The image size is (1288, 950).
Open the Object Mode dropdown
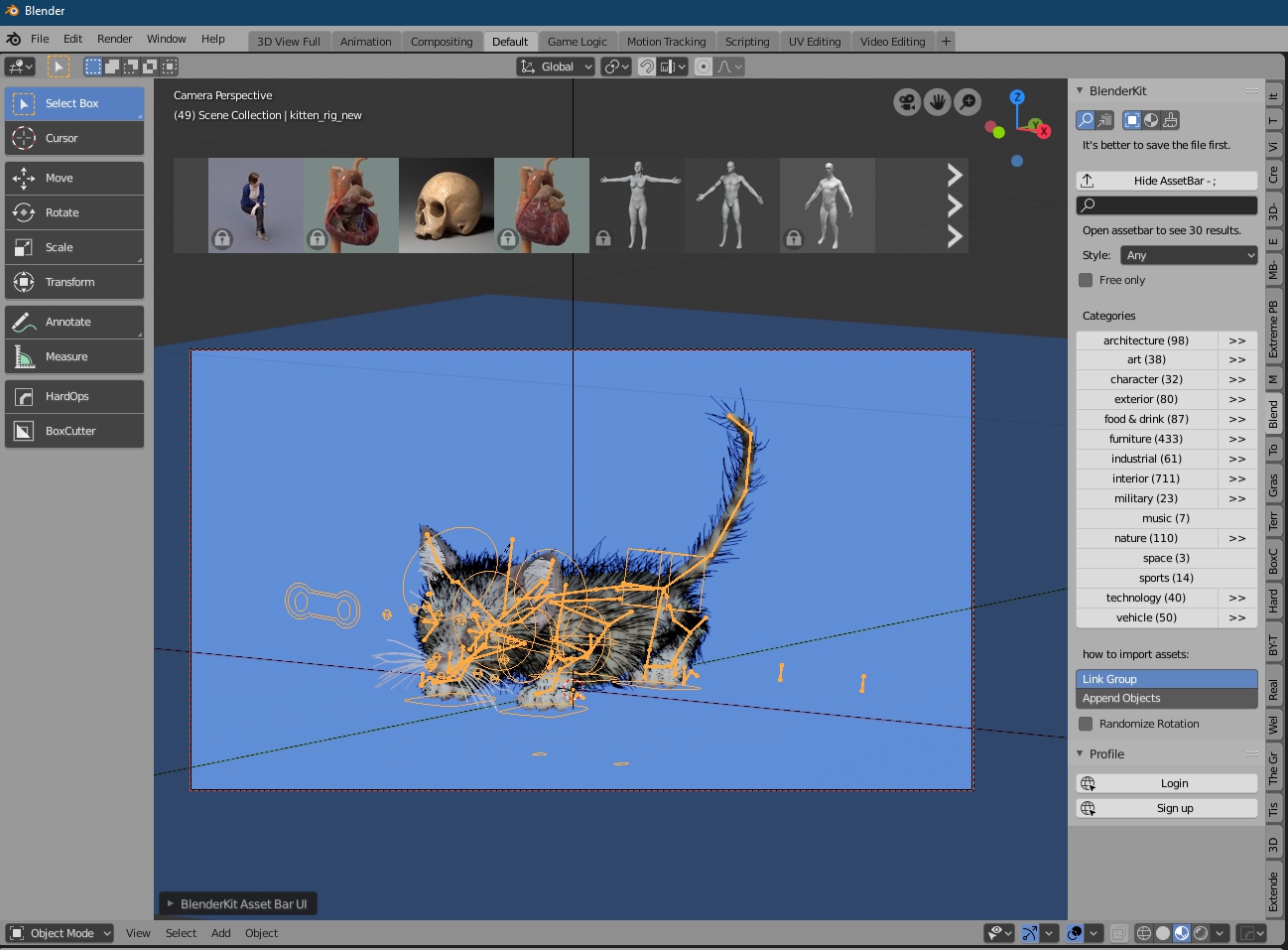61,933
